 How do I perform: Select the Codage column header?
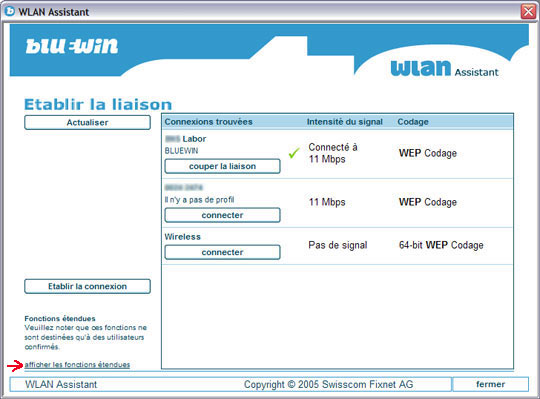[413, 122]
